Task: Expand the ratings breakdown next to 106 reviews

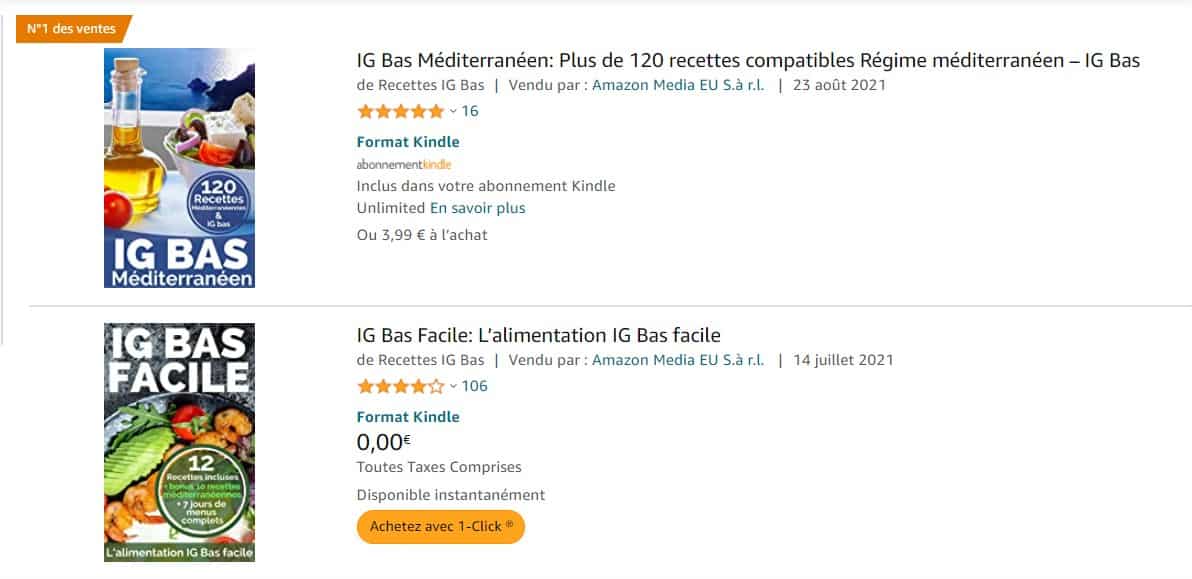Action: (x=452, y=385)
